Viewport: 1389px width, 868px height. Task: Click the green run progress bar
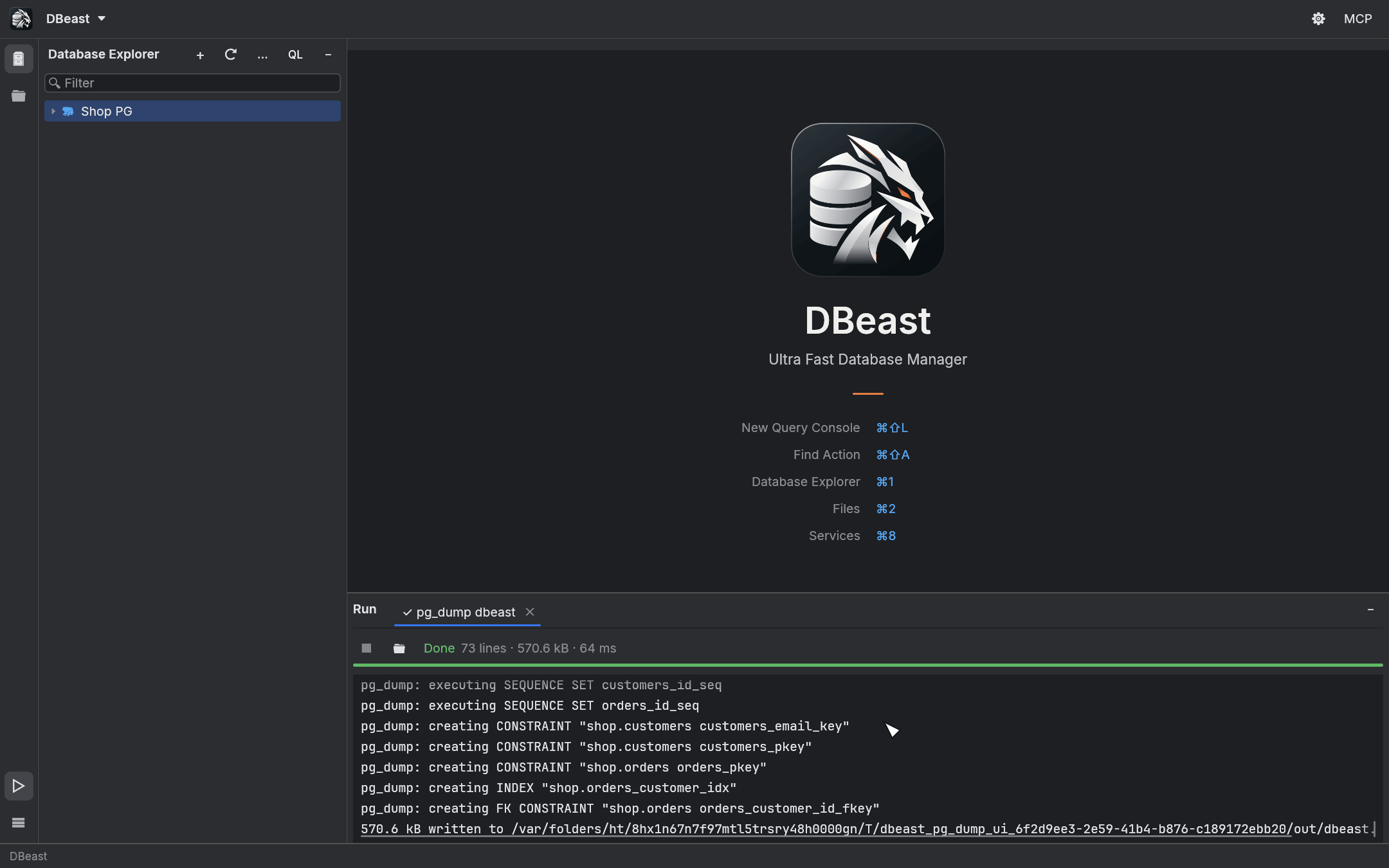[867, 665]
